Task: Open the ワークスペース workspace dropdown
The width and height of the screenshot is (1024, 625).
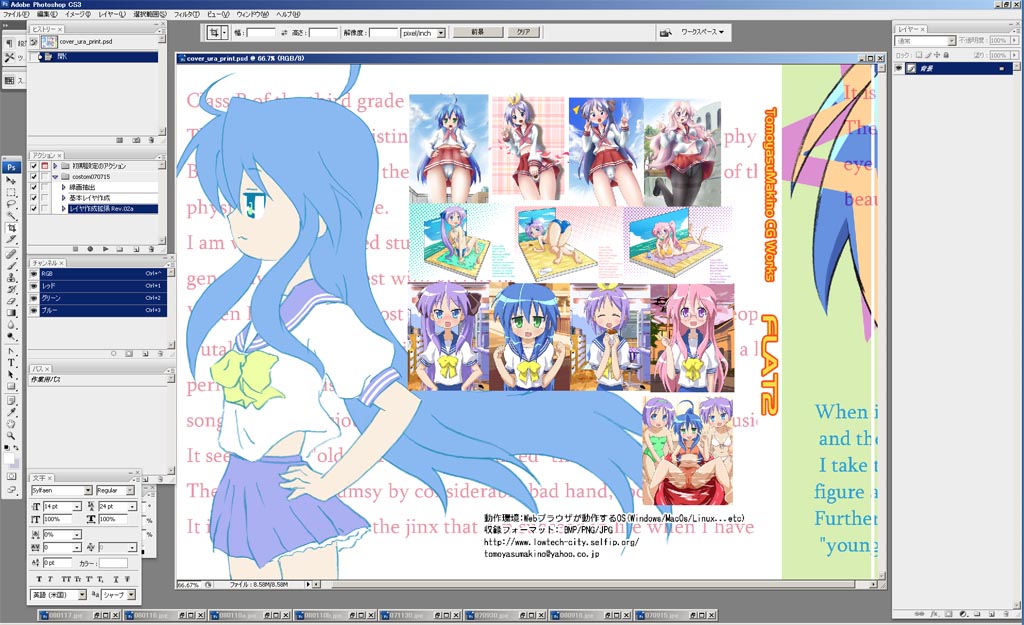Action: click(x=702, y=32)
